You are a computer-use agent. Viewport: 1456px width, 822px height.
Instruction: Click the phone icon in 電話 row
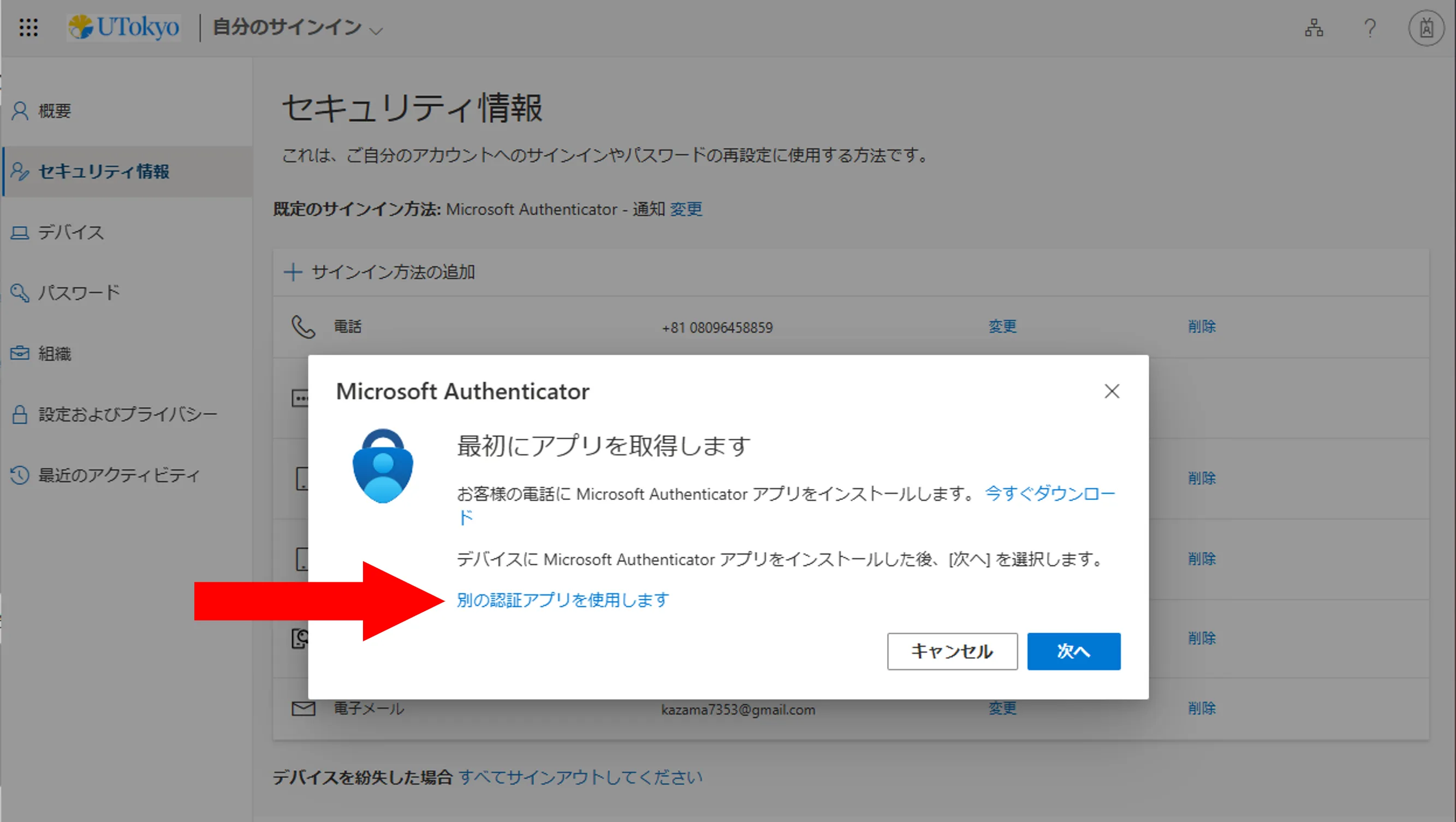pos(303,326)
